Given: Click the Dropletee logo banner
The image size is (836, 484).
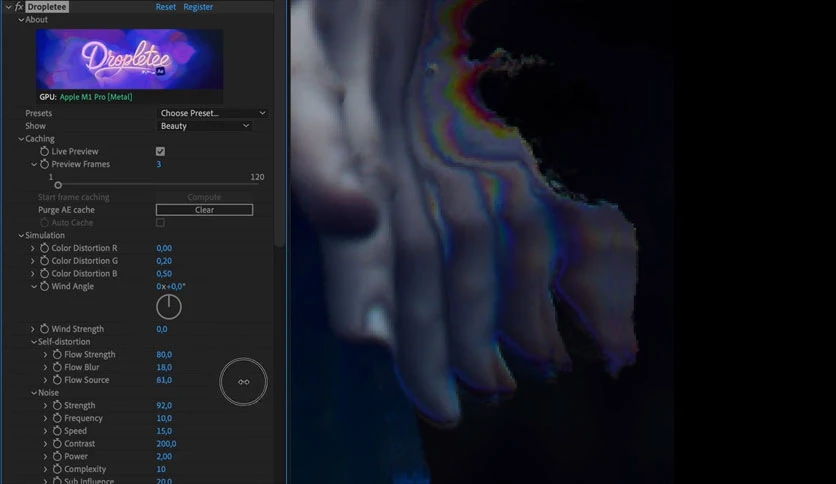Looking at the screenshot, I should pos(130,59).
